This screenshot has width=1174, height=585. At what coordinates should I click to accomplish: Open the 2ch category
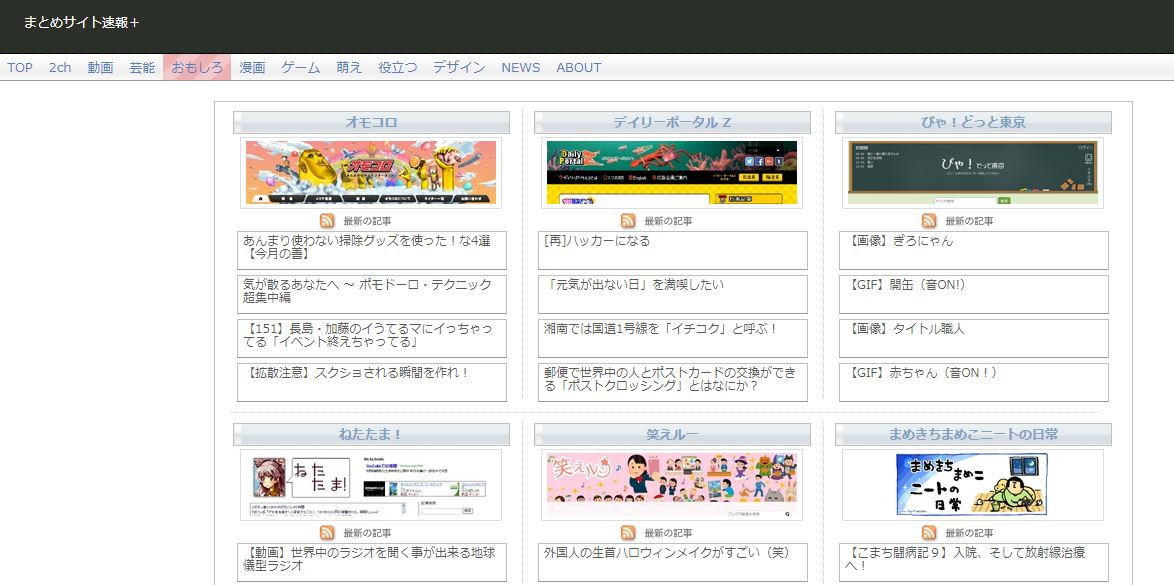60,67
